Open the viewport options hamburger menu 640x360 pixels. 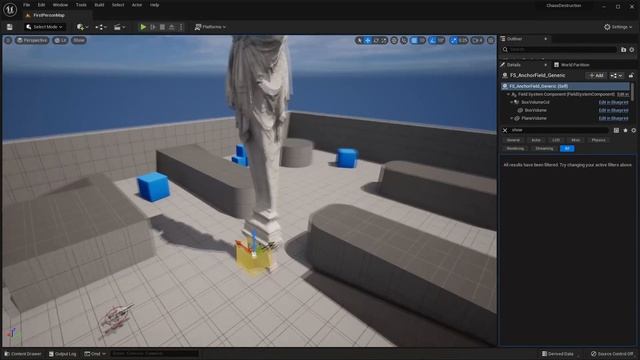coord(8,40)
